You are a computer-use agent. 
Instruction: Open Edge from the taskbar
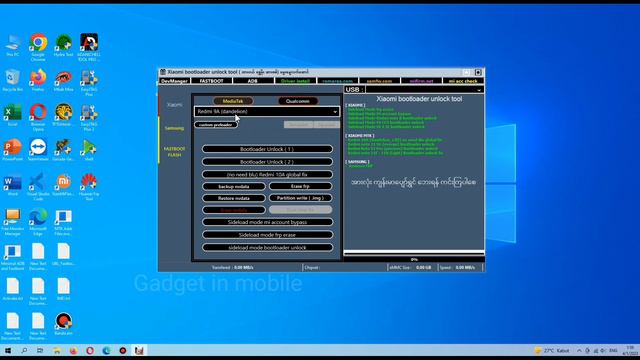click(x=106, y=351)
